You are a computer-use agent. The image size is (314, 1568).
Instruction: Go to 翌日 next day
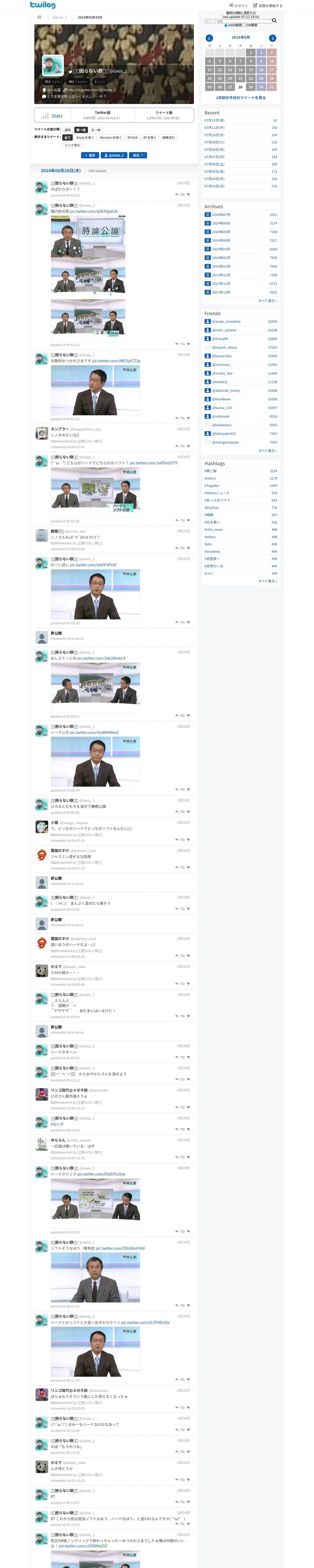(x=90, y=155)
